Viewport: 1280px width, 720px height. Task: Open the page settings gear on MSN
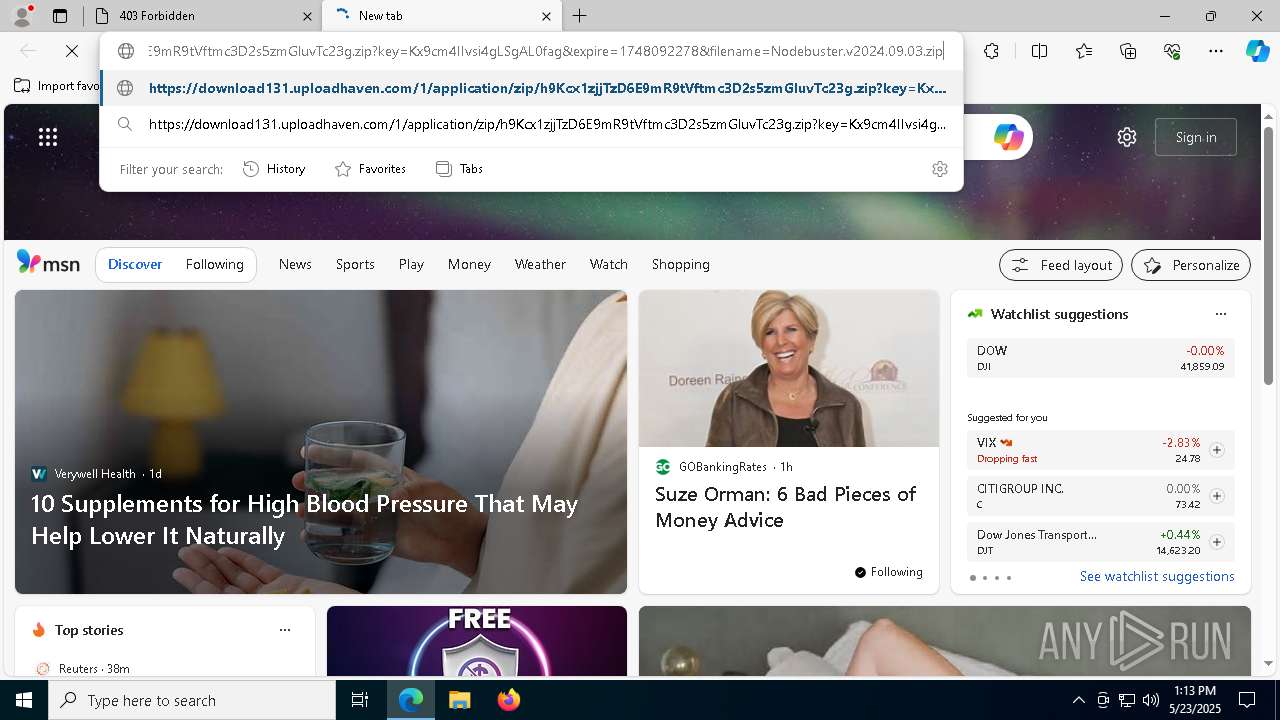point(1127,137)
